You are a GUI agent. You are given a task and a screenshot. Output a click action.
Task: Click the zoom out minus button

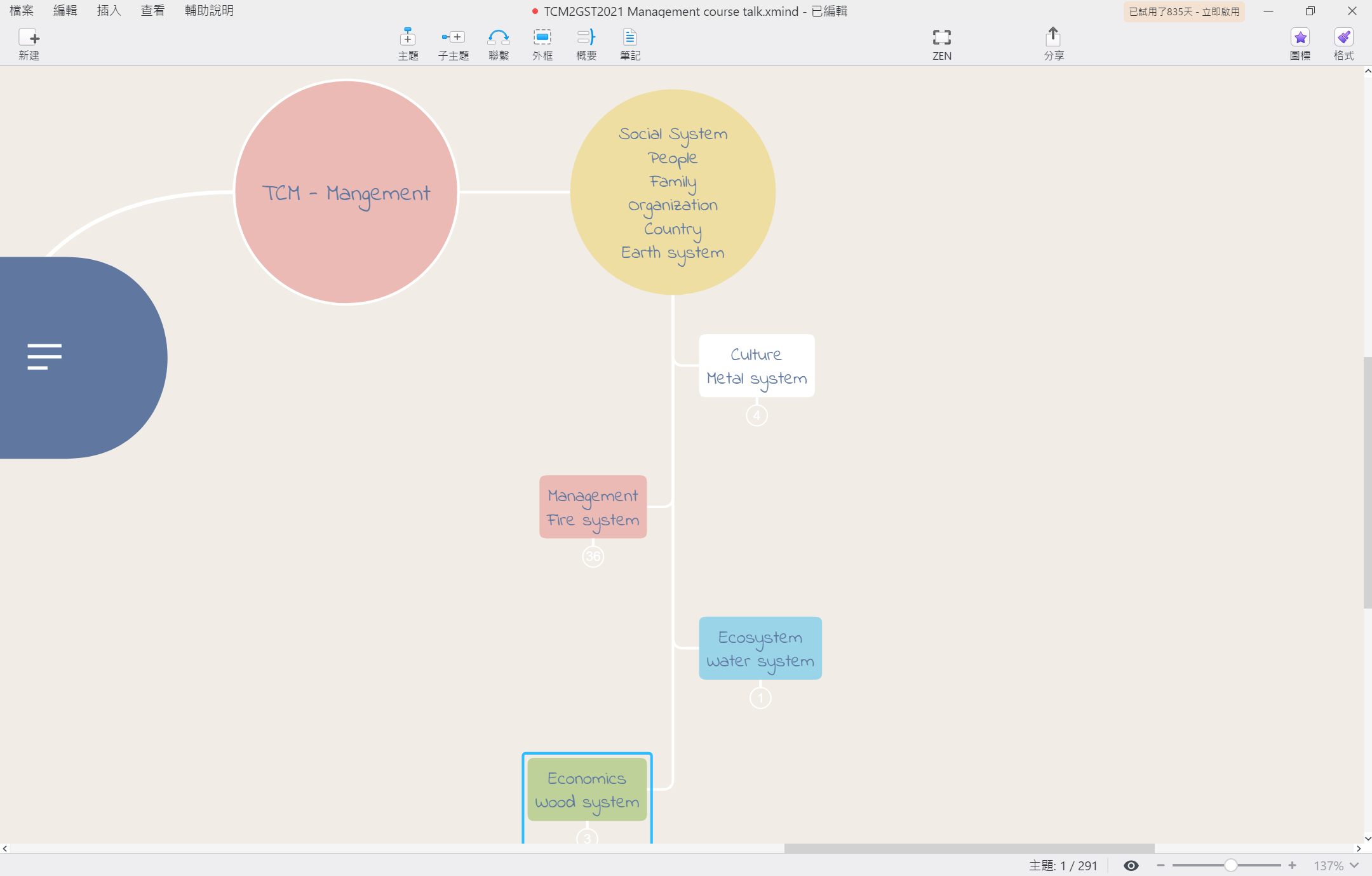coord(1160,865)
